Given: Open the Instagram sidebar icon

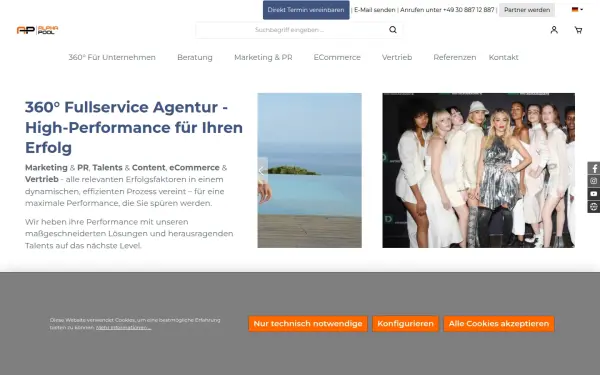Looking at the screenshot, I should point(594,181).
